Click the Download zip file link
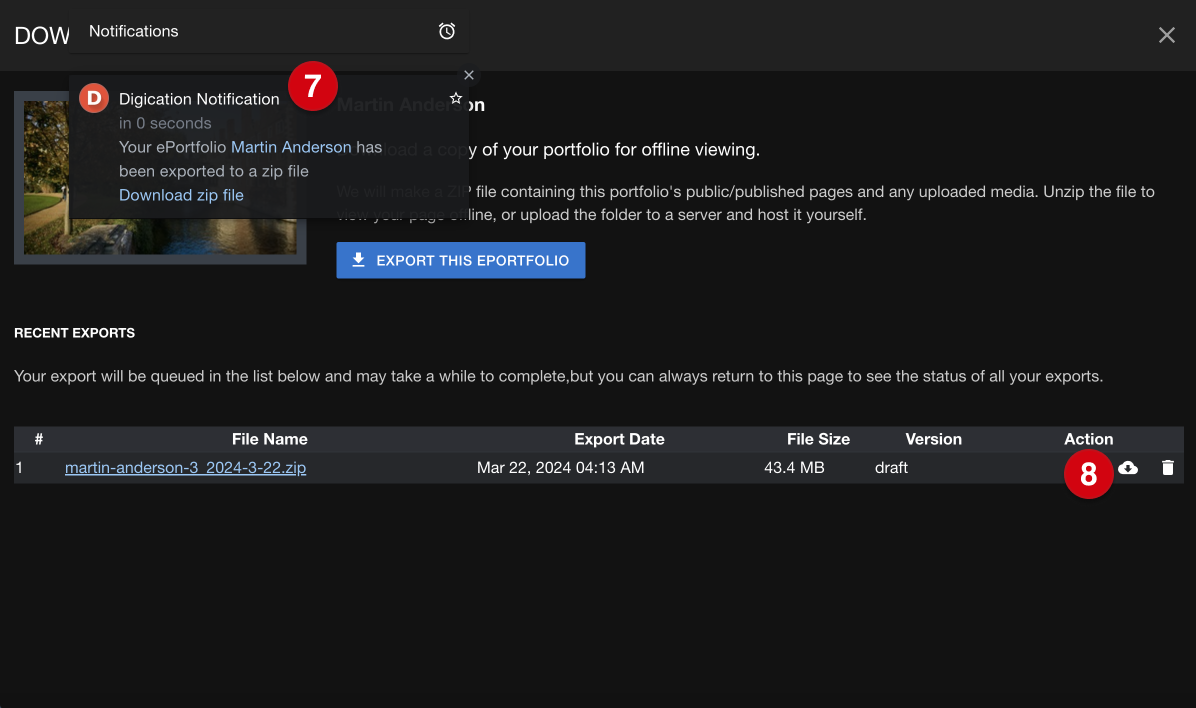 click(182, 195)
